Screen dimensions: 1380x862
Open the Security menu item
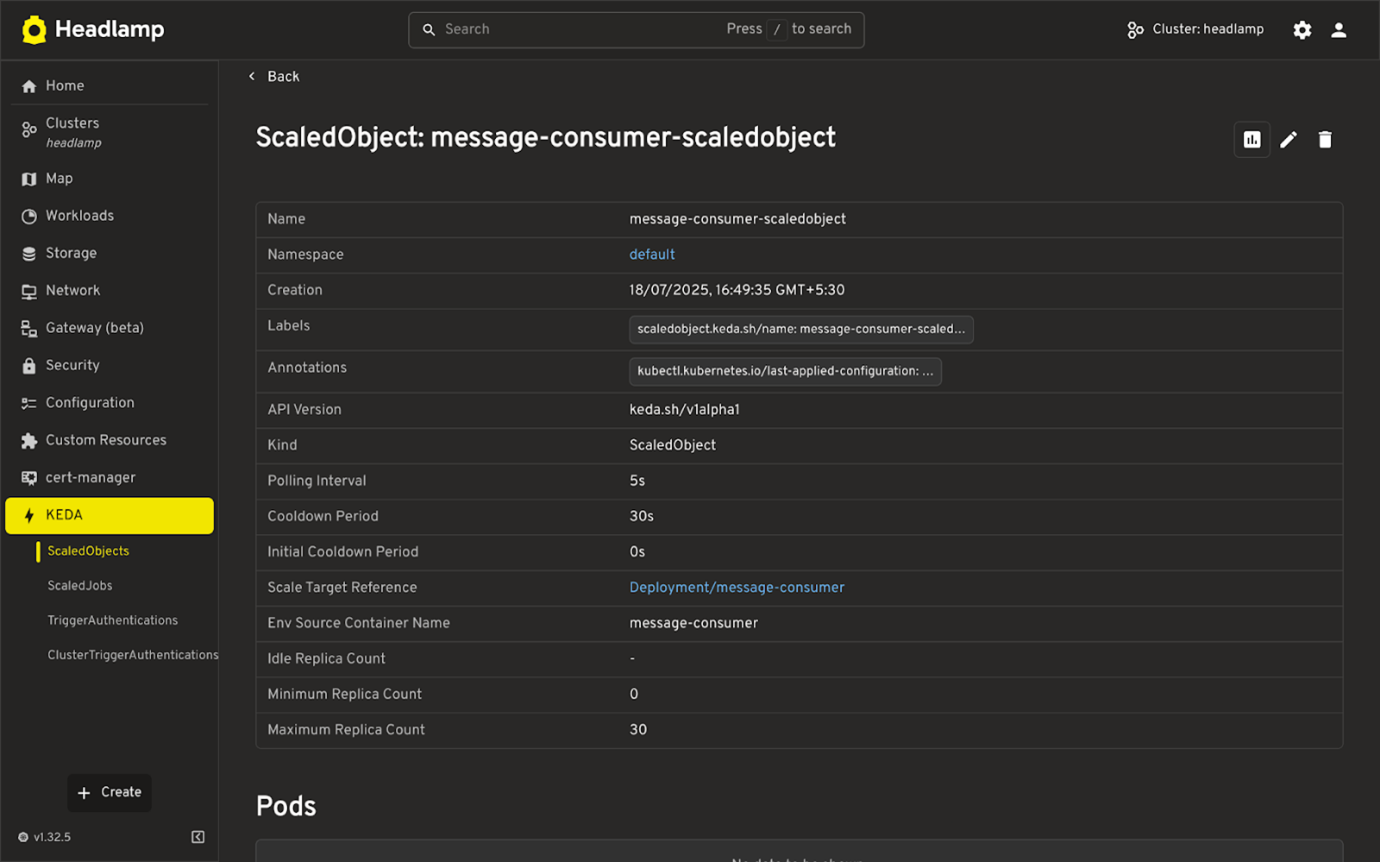109,366
